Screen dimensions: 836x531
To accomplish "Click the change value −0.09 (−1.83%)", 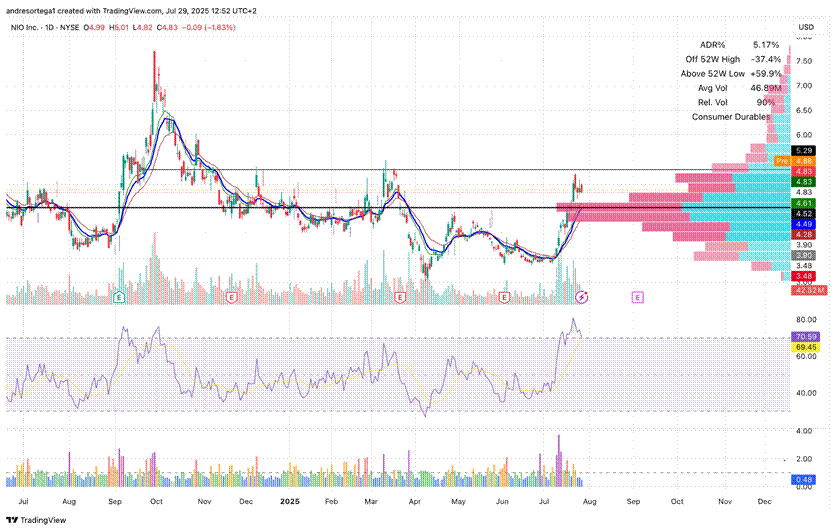I will click(208, 27).
